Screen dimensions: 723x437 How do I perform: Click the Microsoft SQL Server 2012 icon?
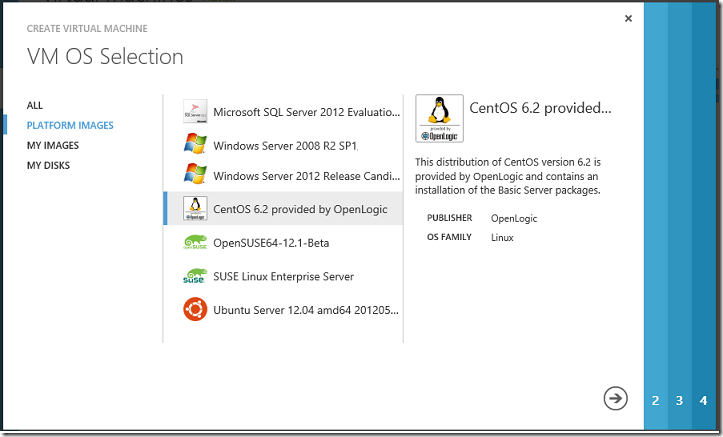click(x=195, y=112)
